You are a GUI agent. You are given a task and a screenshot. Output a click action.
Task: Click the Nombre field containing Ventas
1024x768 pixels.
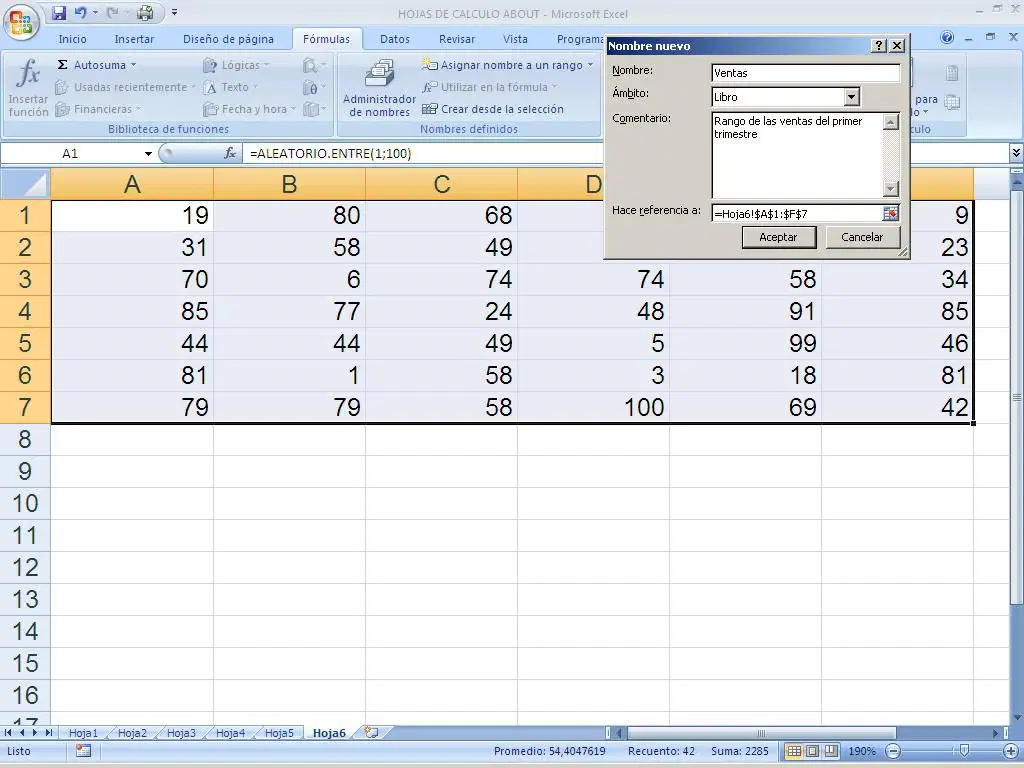pos(806,72)
